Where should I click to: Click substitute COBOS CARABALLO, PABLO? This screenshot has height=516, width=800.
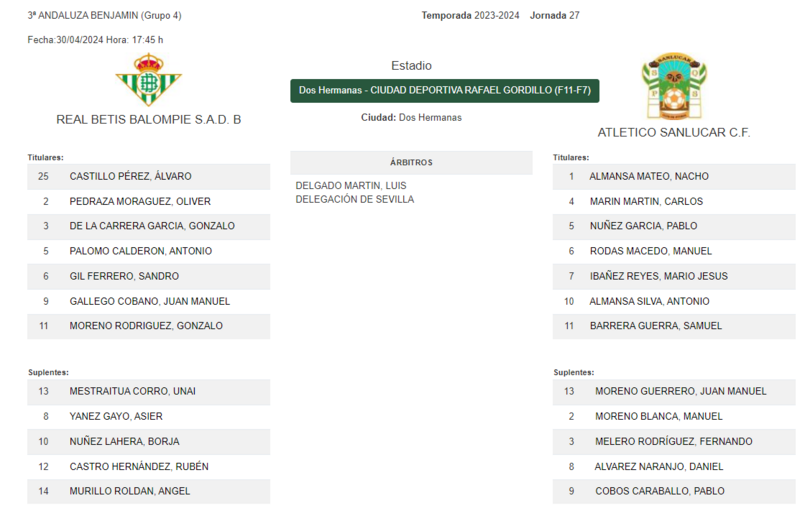point(674,491)
